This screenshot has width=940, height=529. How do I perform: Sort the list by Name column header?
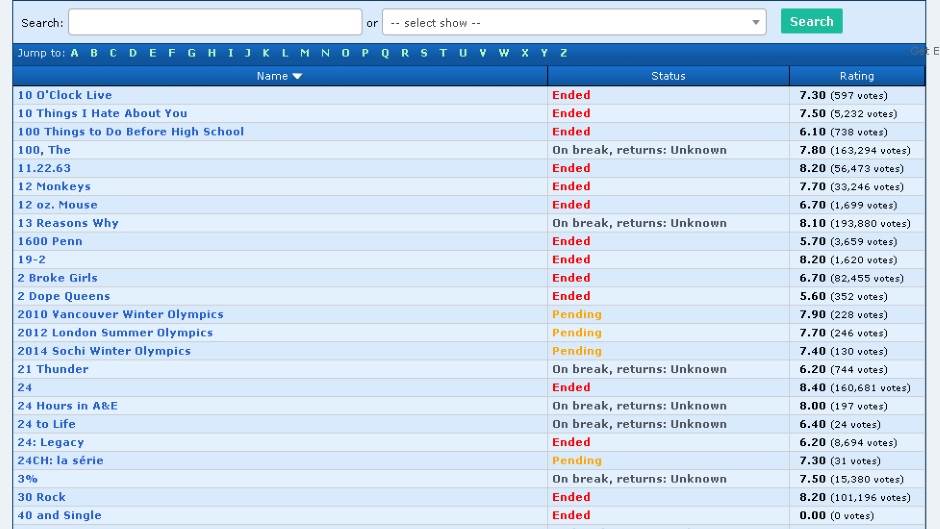click(x=279, y=76)
